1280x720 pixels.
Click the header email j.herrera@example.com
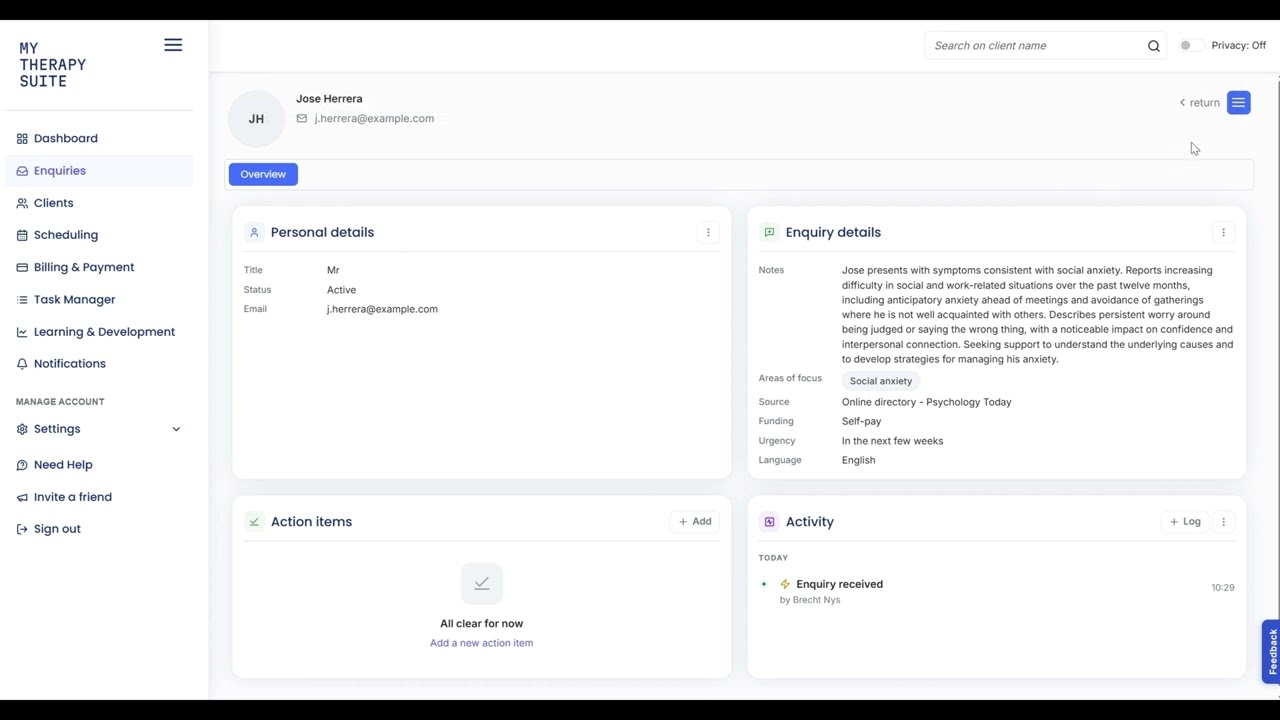(x=374, y=118)
